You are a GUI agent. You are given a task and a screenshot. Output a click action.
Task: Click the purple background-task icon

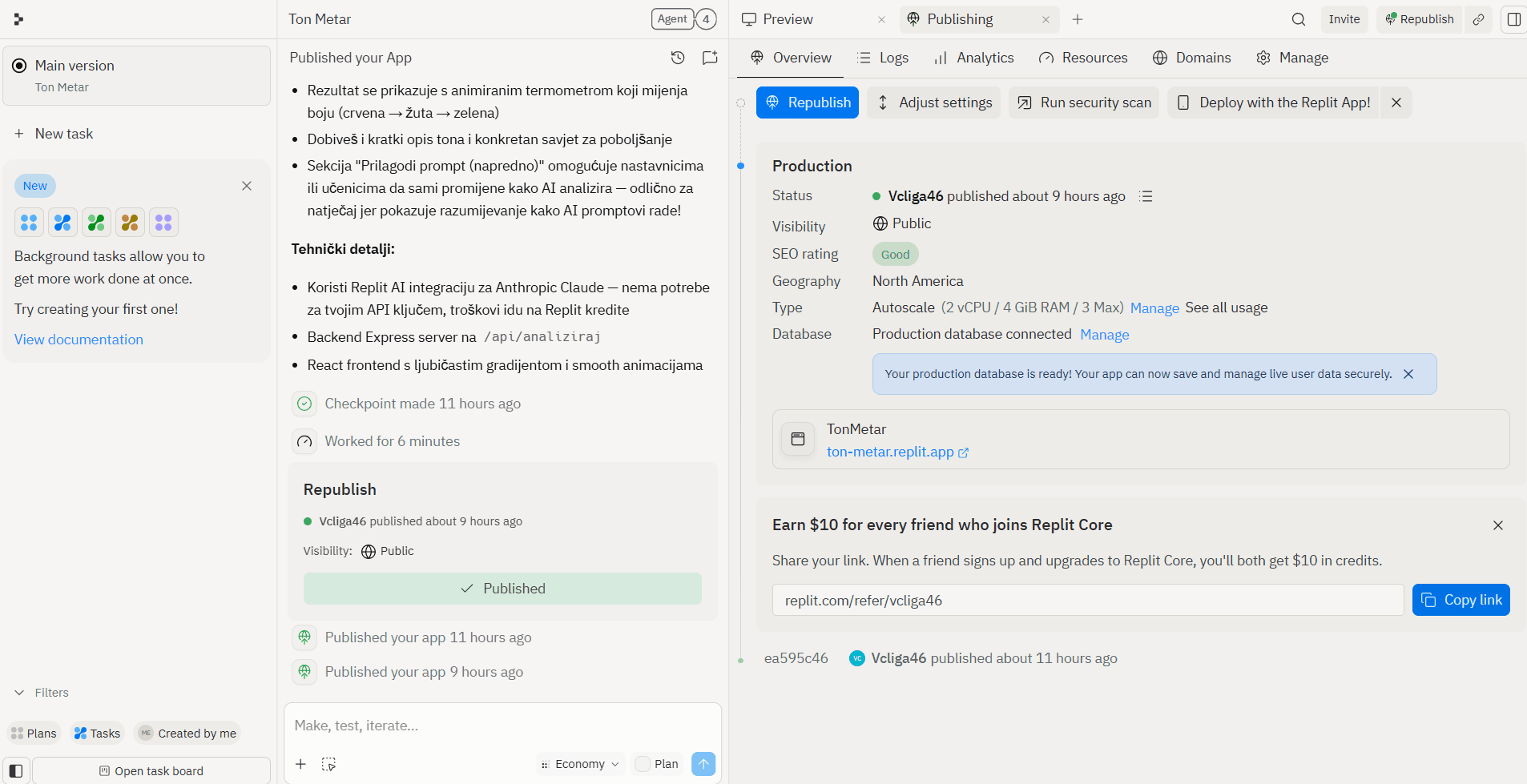pyautogui.click(x=163, y=223)
